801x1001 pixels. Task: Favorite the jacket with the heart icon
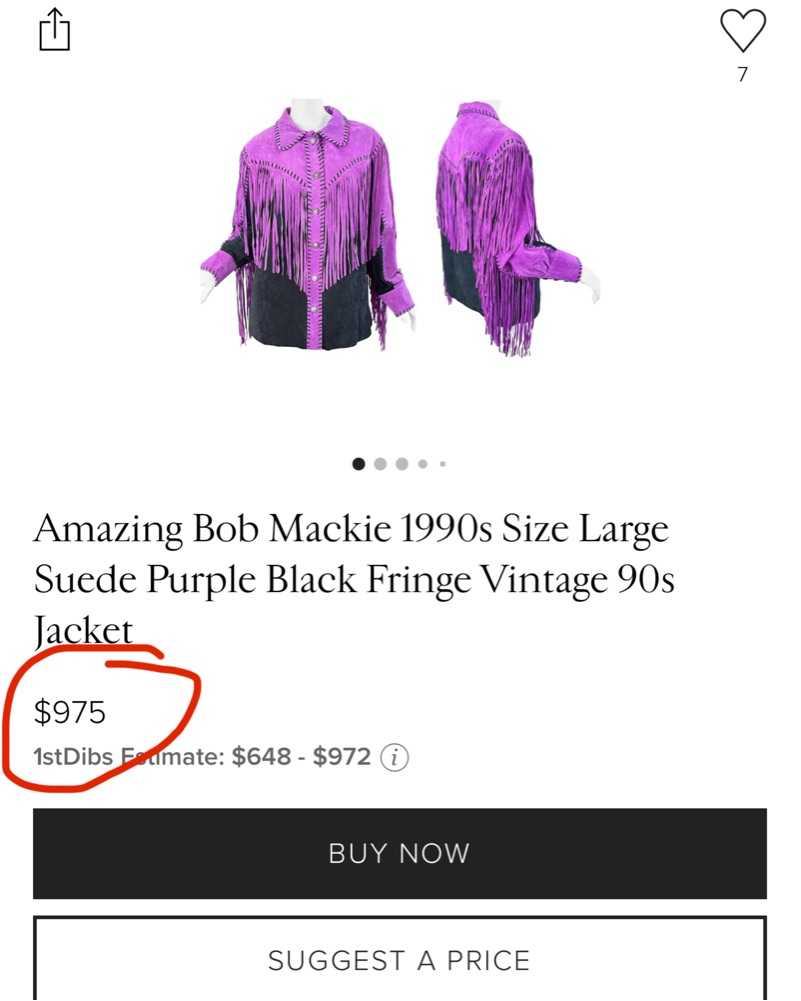[x=743, y=31]
